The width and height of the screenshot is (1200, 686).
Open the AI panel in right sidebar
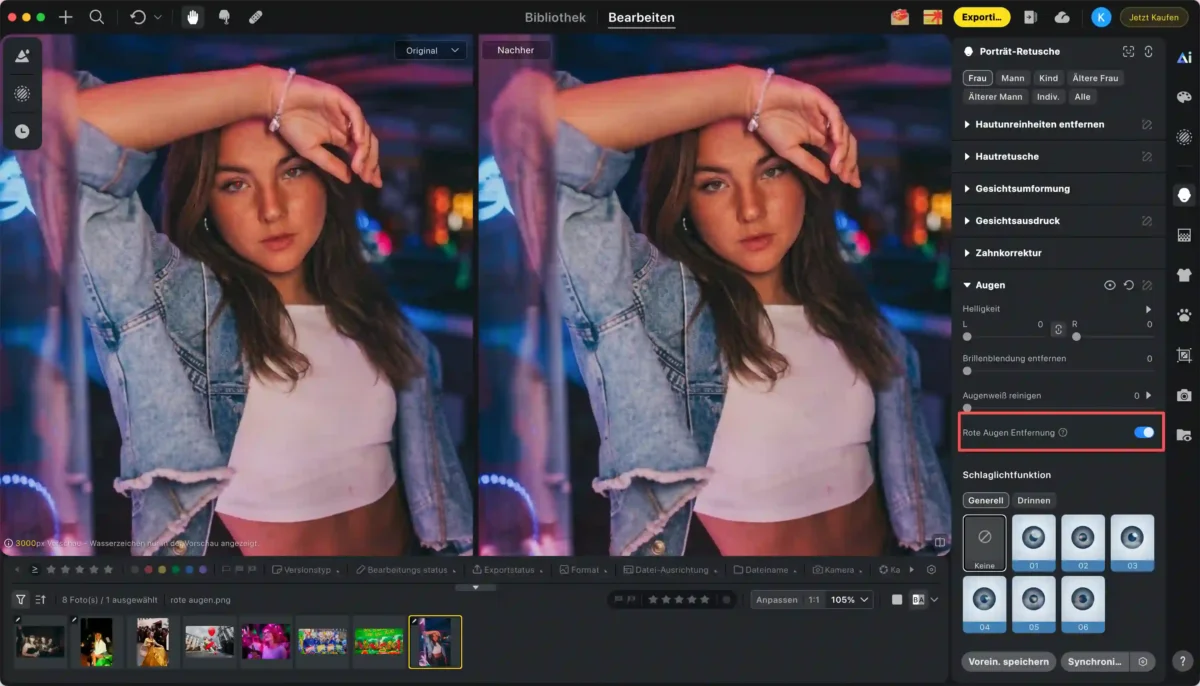tap(1184, 58)
